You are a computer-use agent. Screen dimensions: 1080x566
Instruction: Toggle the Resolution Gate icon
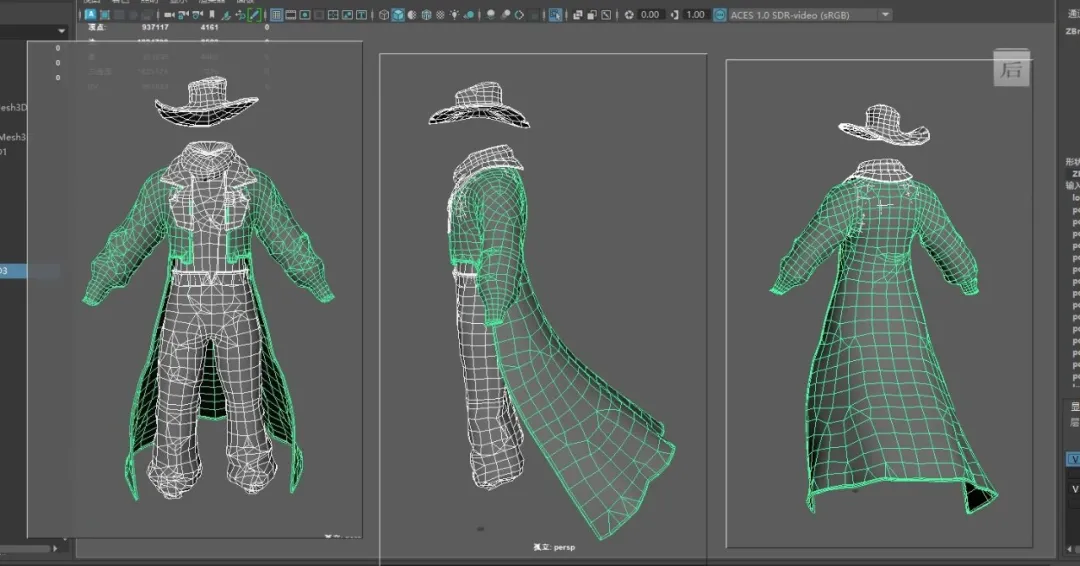point(305,14)
